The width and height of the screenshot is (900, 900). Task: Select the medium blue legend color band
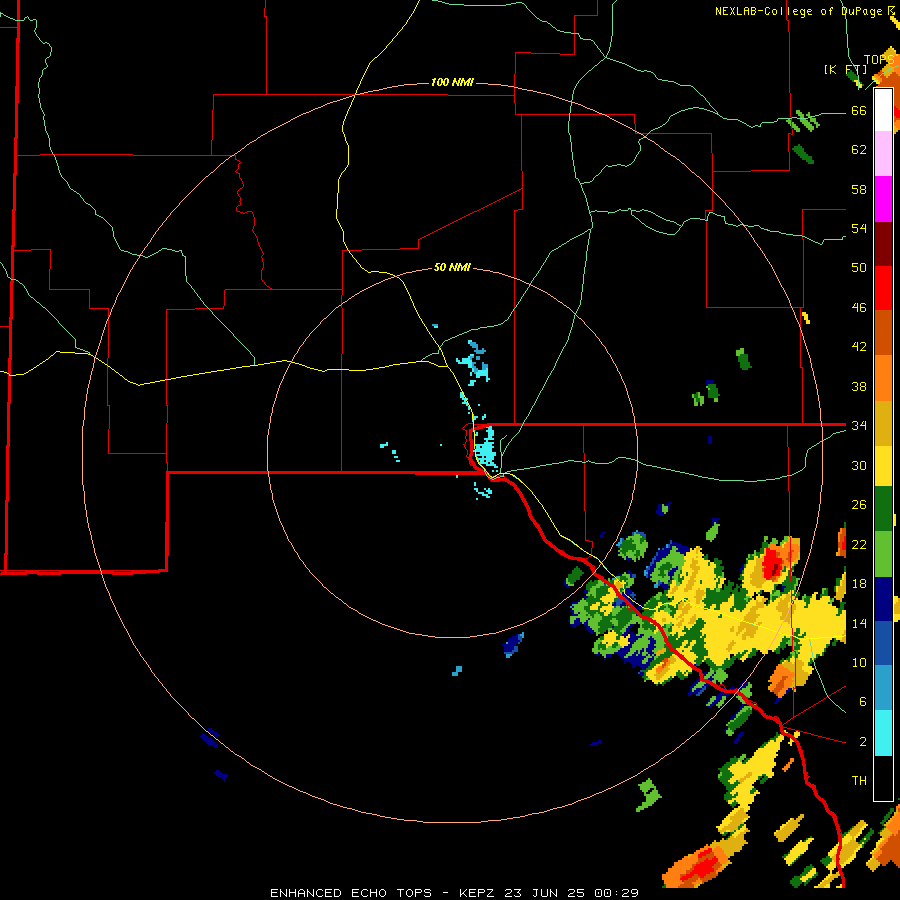tap(883, 643)
